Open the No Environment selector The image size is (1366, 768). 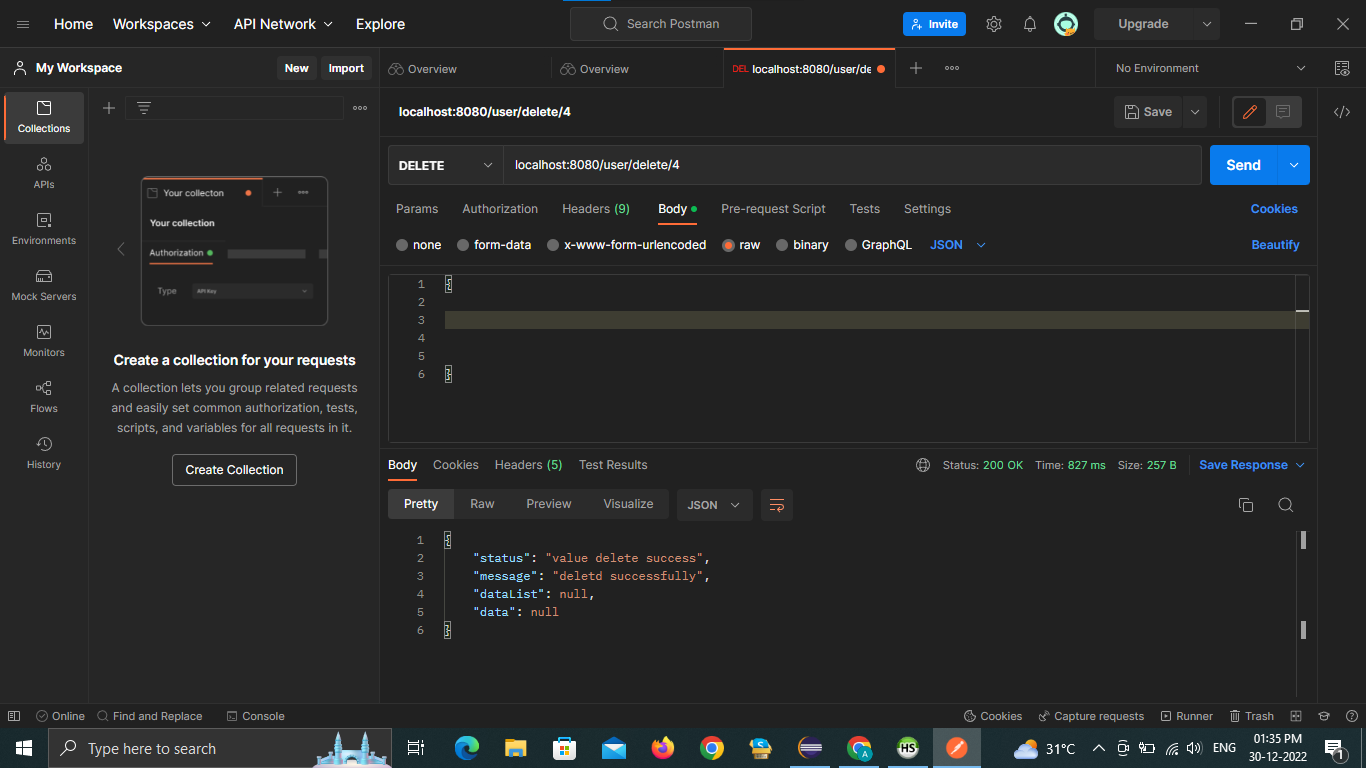(x=1210, y=68)
